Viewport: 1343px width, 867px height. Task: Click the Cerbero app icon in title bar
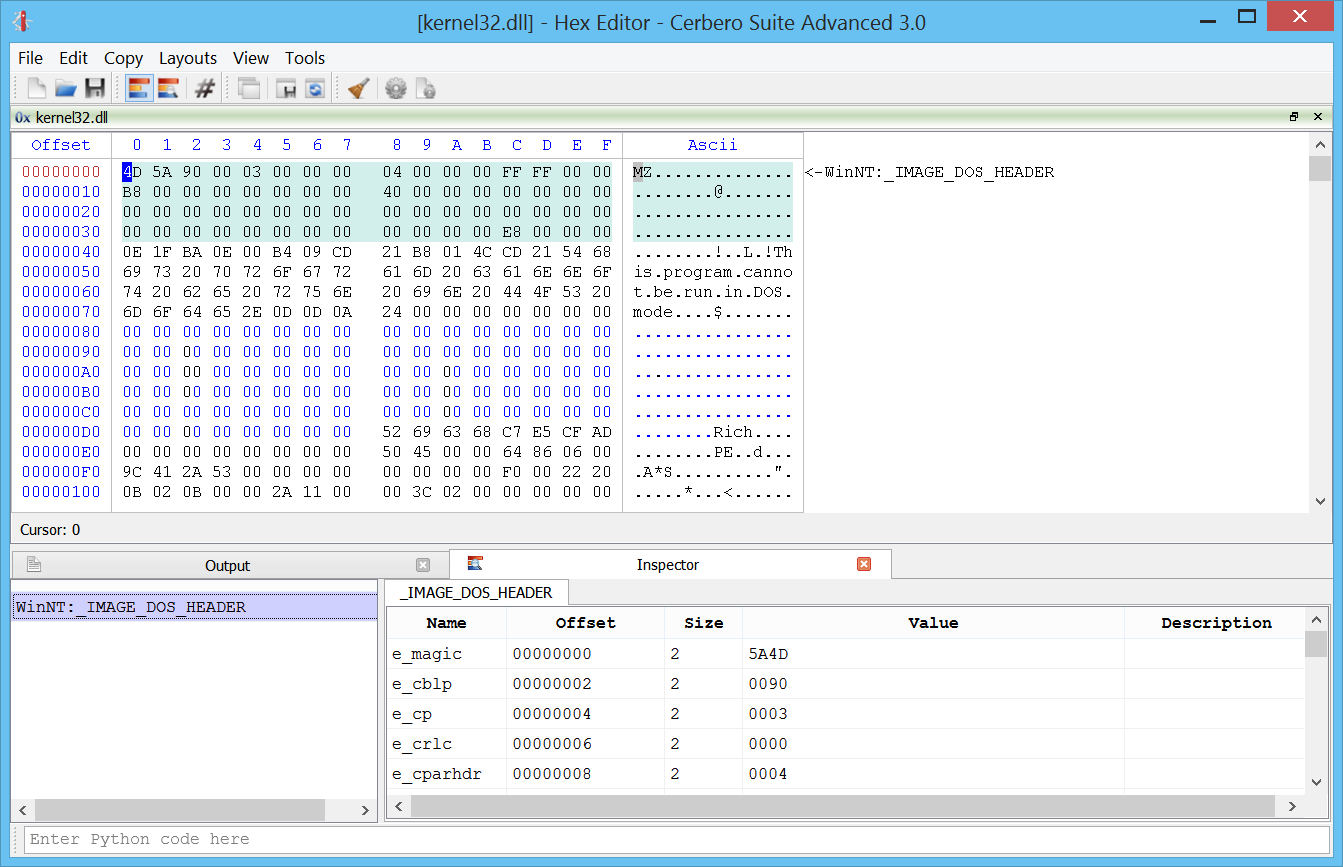(x=22, y=20)
